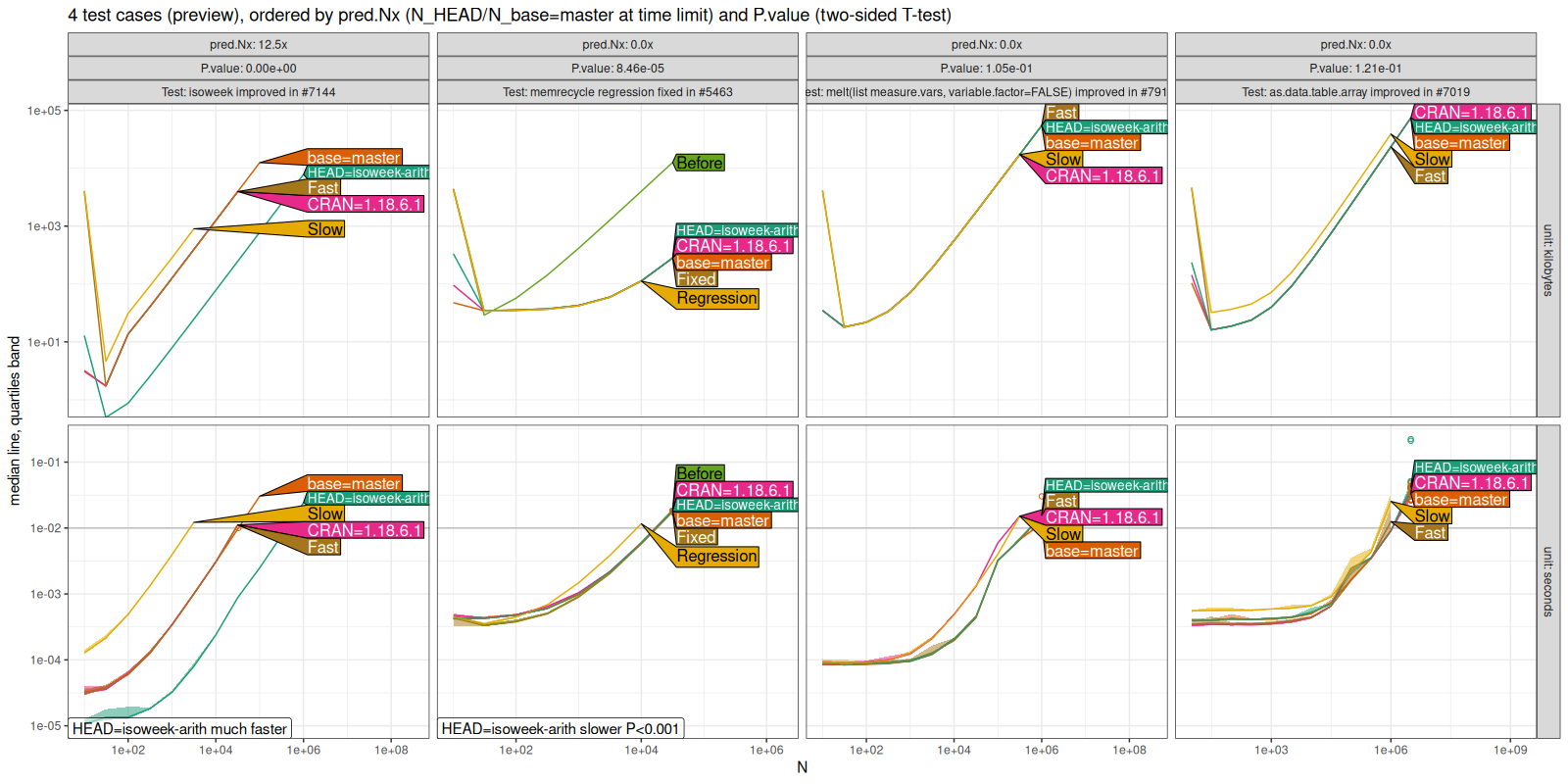This screenshot has height=784, width=1568.
Task: Click the melt(list measure.vars...) test header
Action: [x=987, y=92]
